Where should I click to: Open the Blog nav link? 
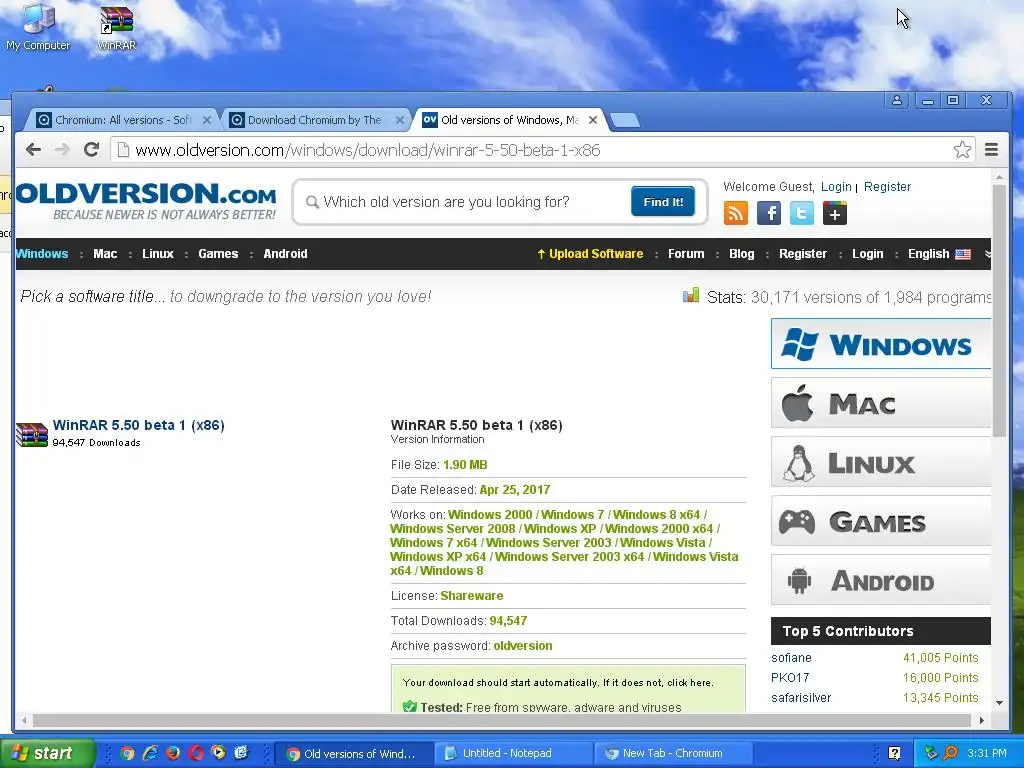coord(741,254)
